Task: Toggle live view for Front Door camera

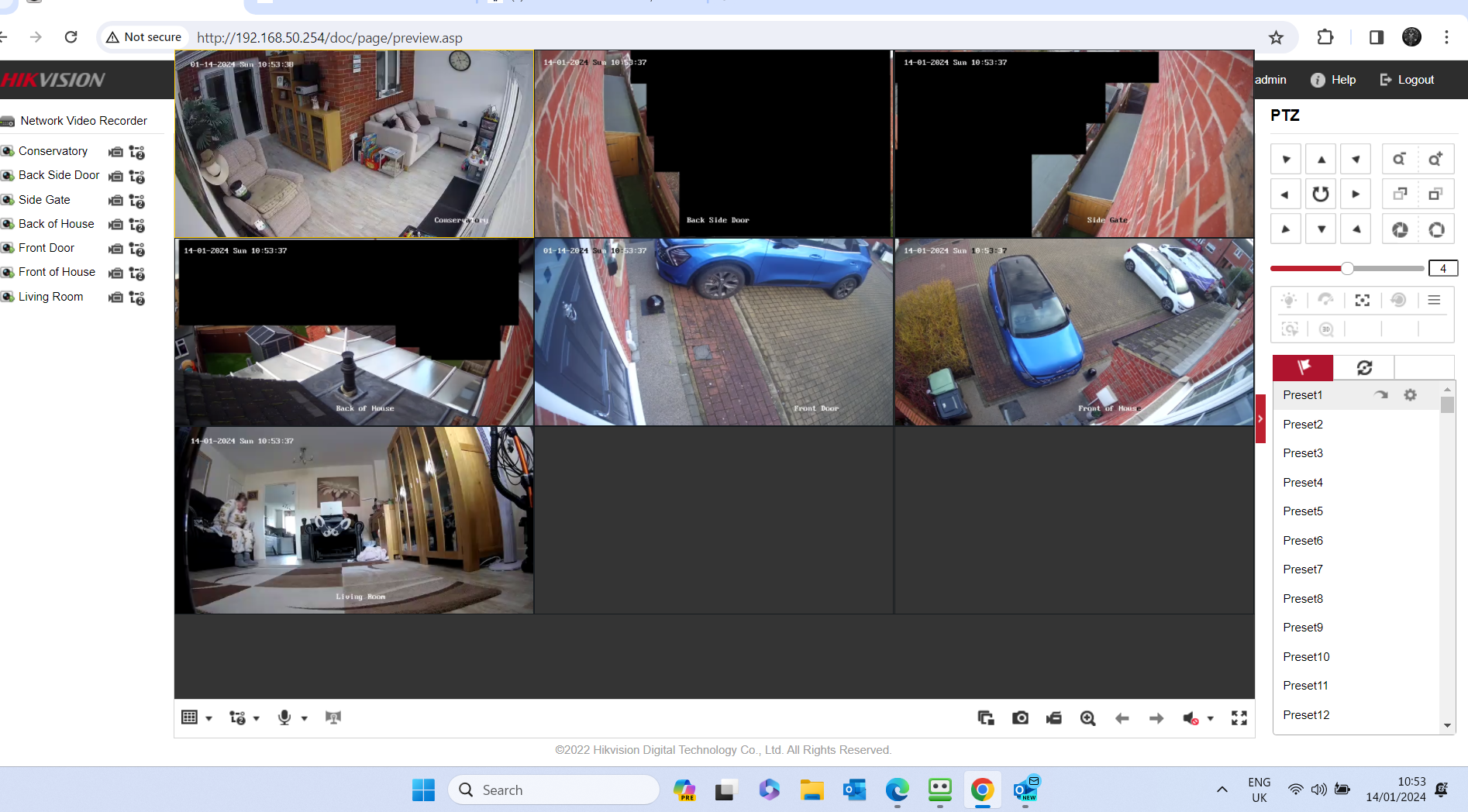Action: point(8,248)
